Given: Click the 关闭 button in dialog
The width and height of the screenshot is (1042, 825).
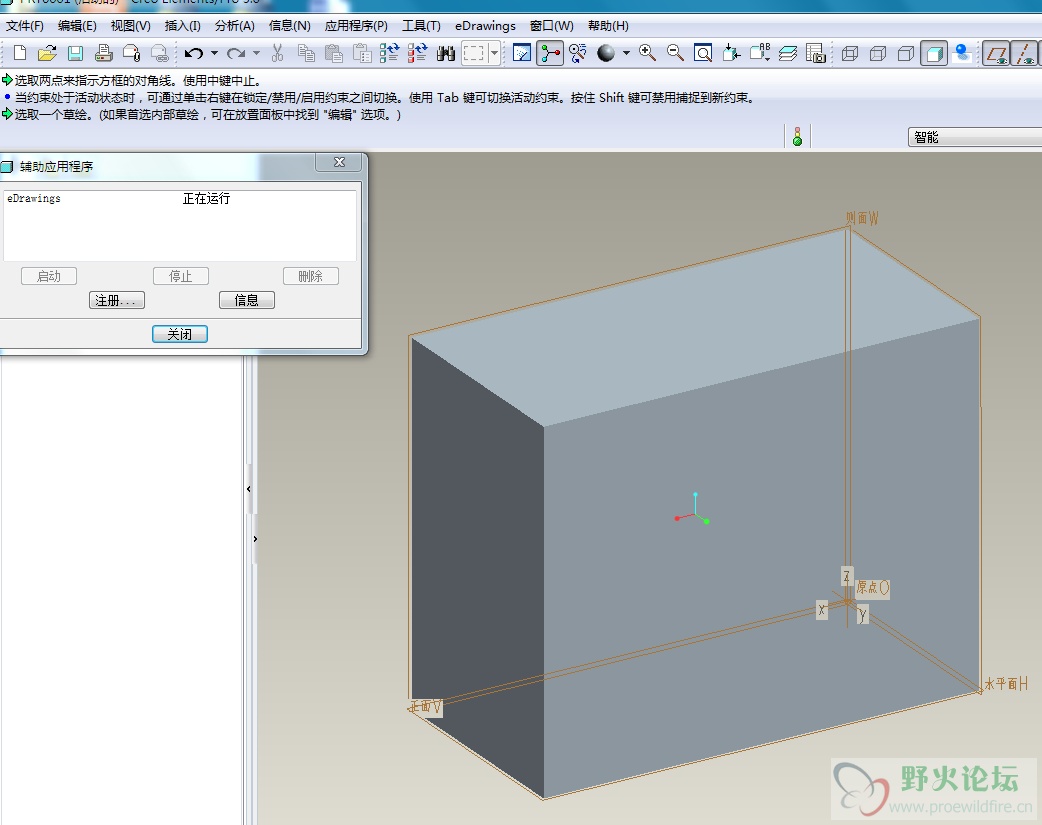Looking at the screenshot, I should point(180,334).
